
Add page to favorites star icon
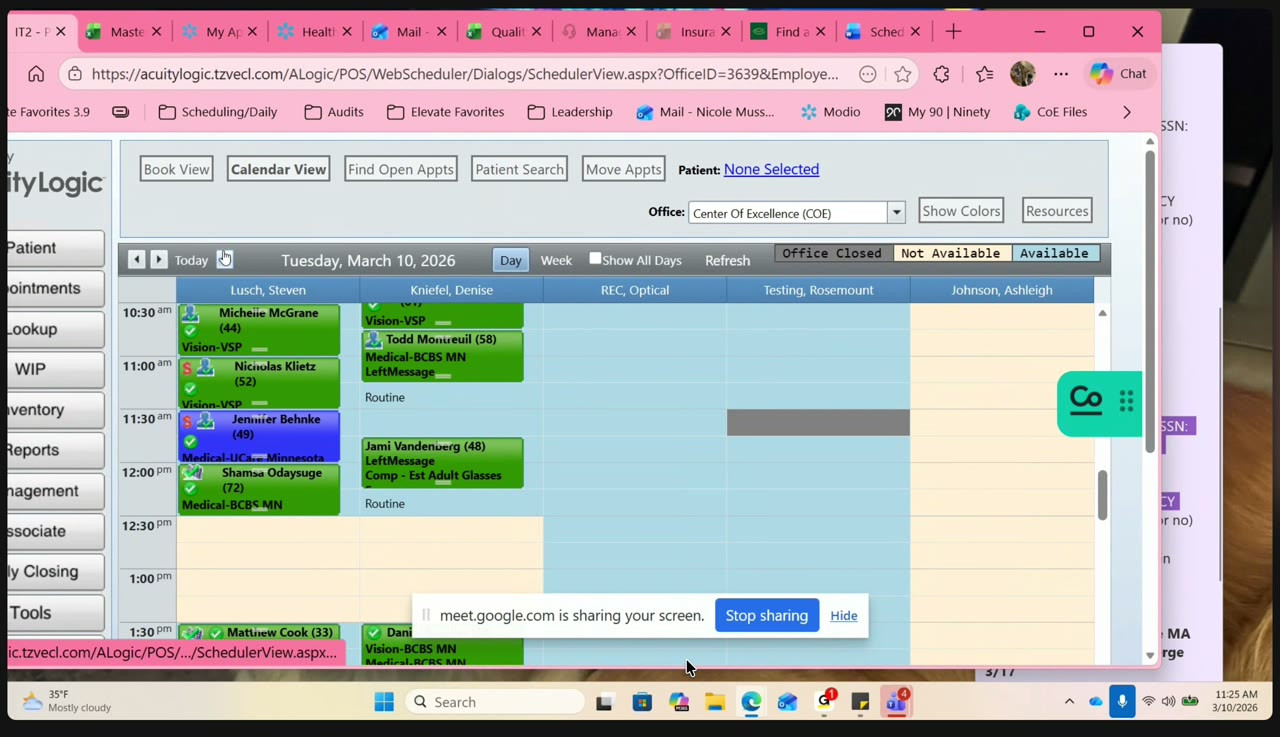coord(903,74)
